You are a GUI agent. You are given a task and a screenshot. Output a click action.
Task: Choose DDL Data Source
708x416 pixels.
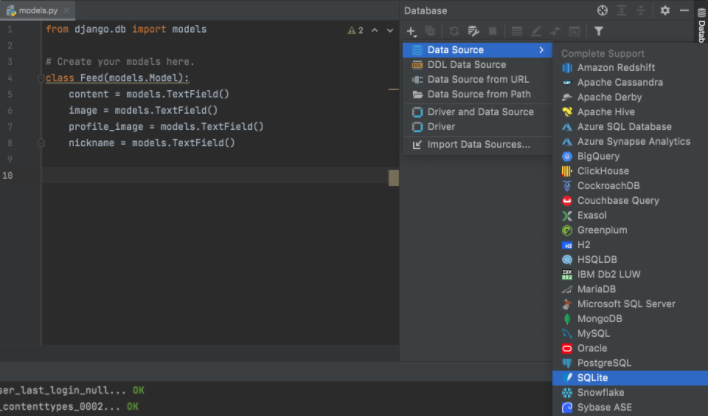coord(477,65)
